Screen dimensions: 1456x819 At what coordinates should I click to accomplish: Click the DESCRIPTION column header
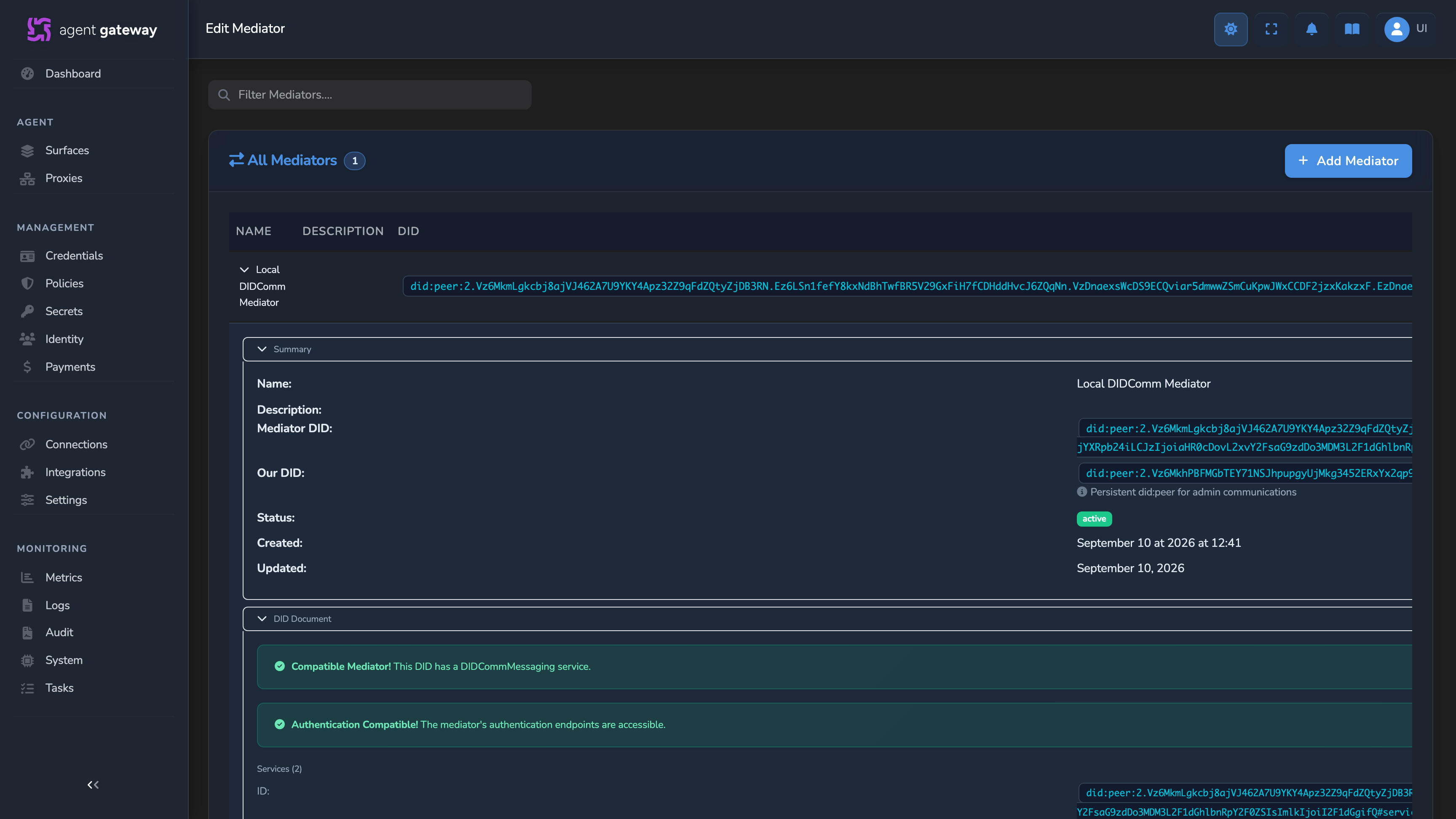click(343, 231)
